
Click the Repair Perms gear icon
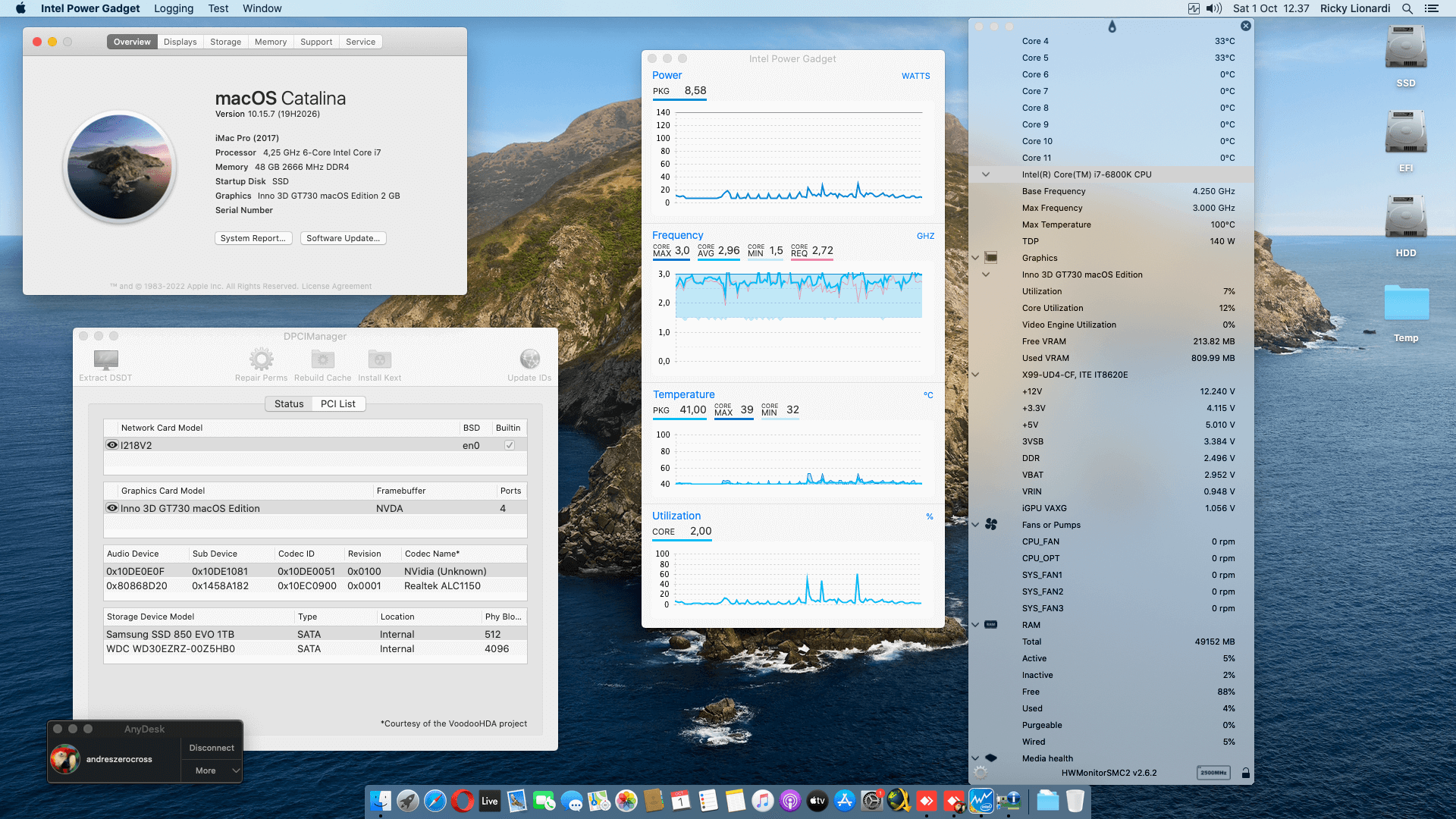[262, 359]
